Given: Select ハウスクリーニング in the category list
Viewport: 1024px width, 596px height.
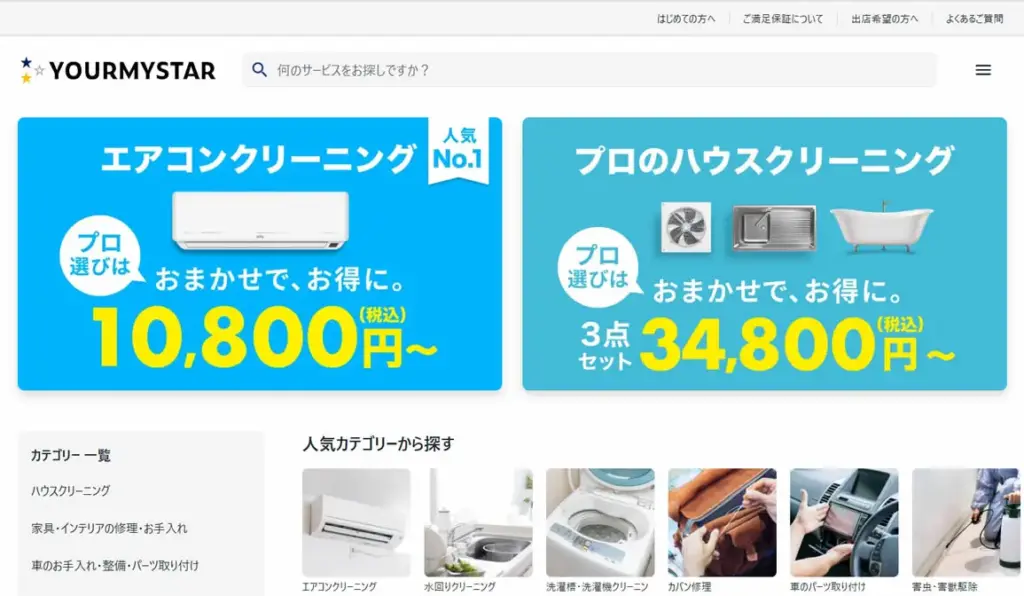Looking at the screenshot, I should 71,490.
